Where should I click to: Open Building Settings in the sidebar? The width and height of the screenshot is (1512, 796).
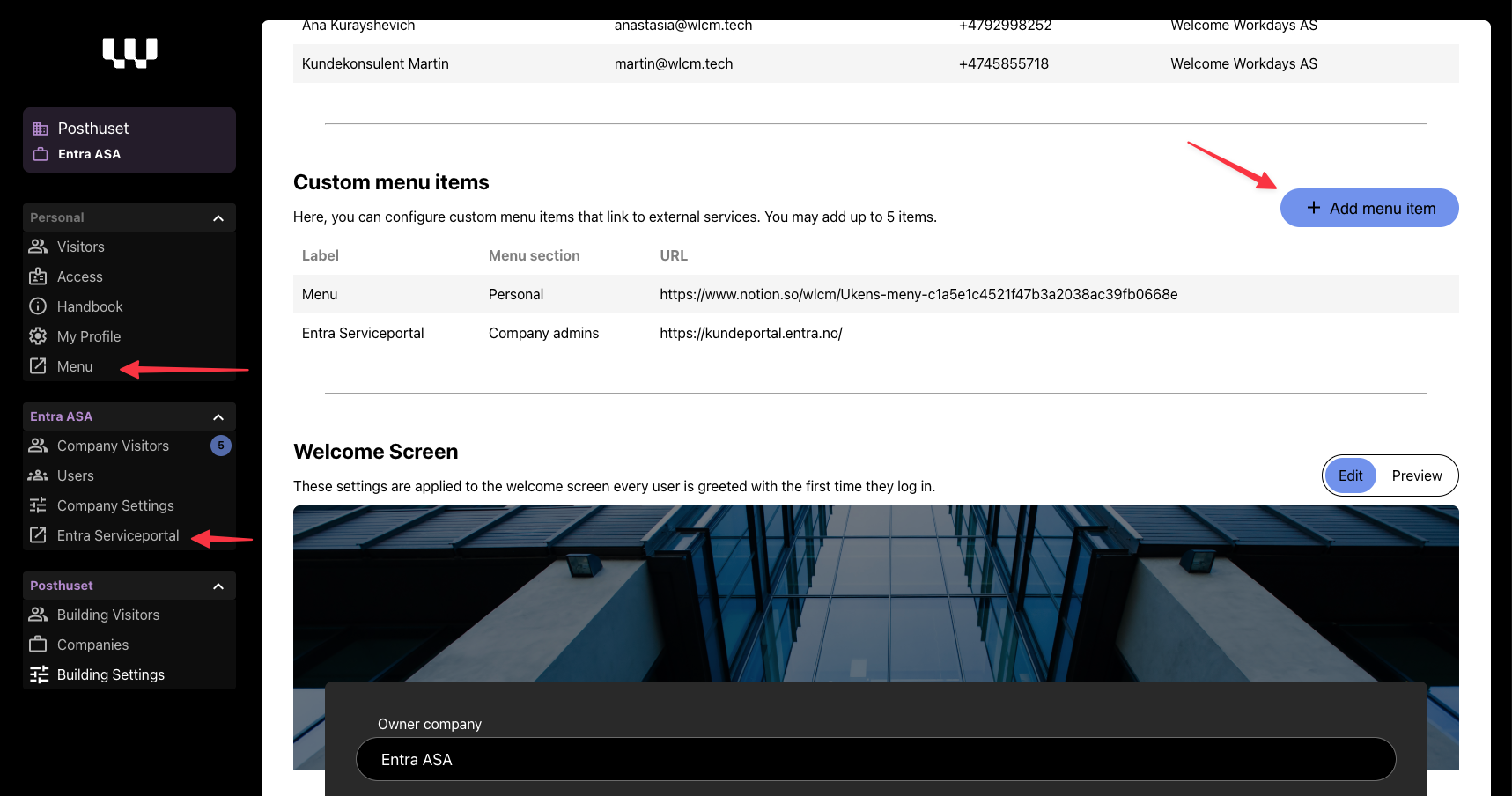110,674
